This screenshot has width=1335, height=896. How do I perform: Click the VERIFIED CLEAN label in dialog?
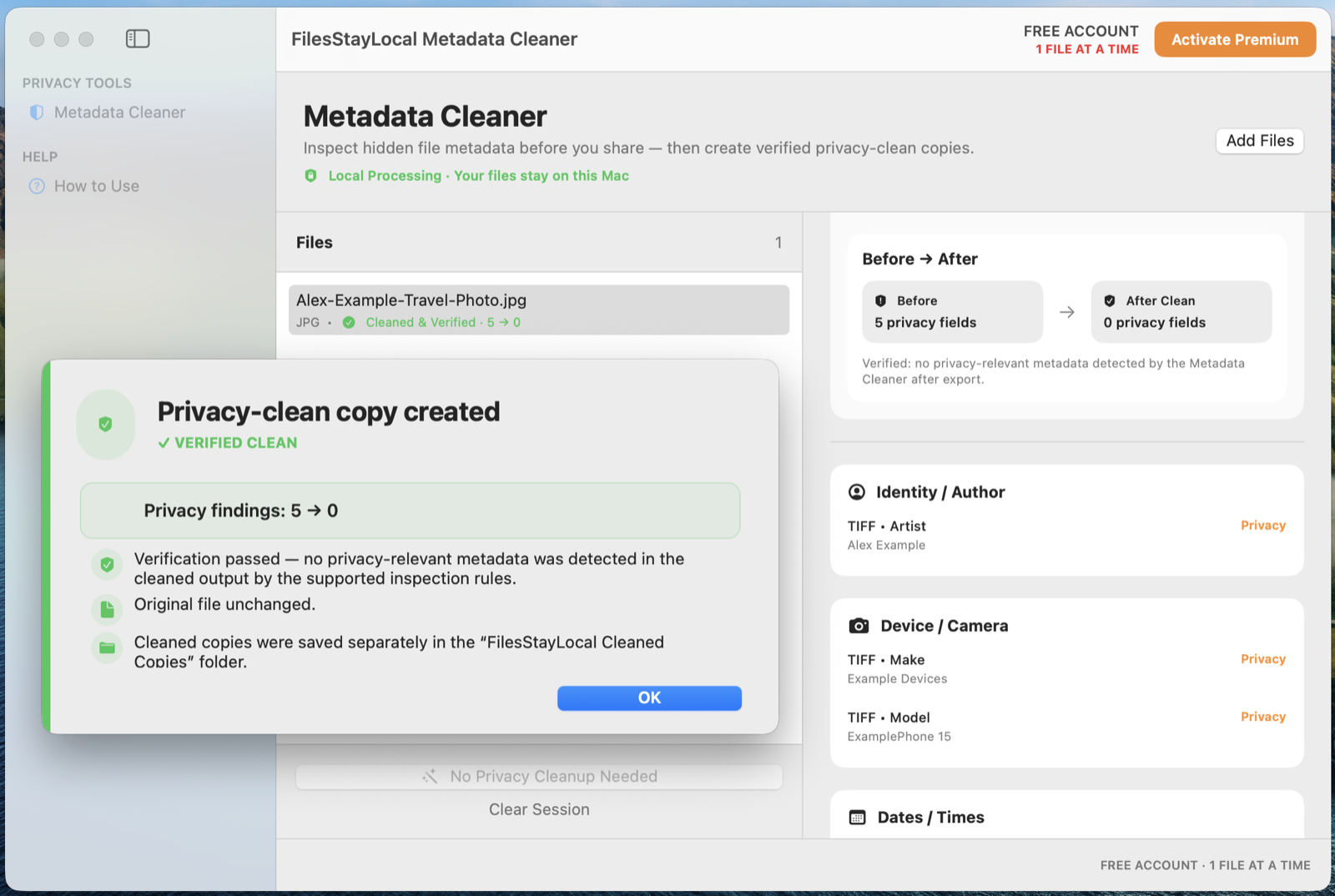(x=228, y=443)
